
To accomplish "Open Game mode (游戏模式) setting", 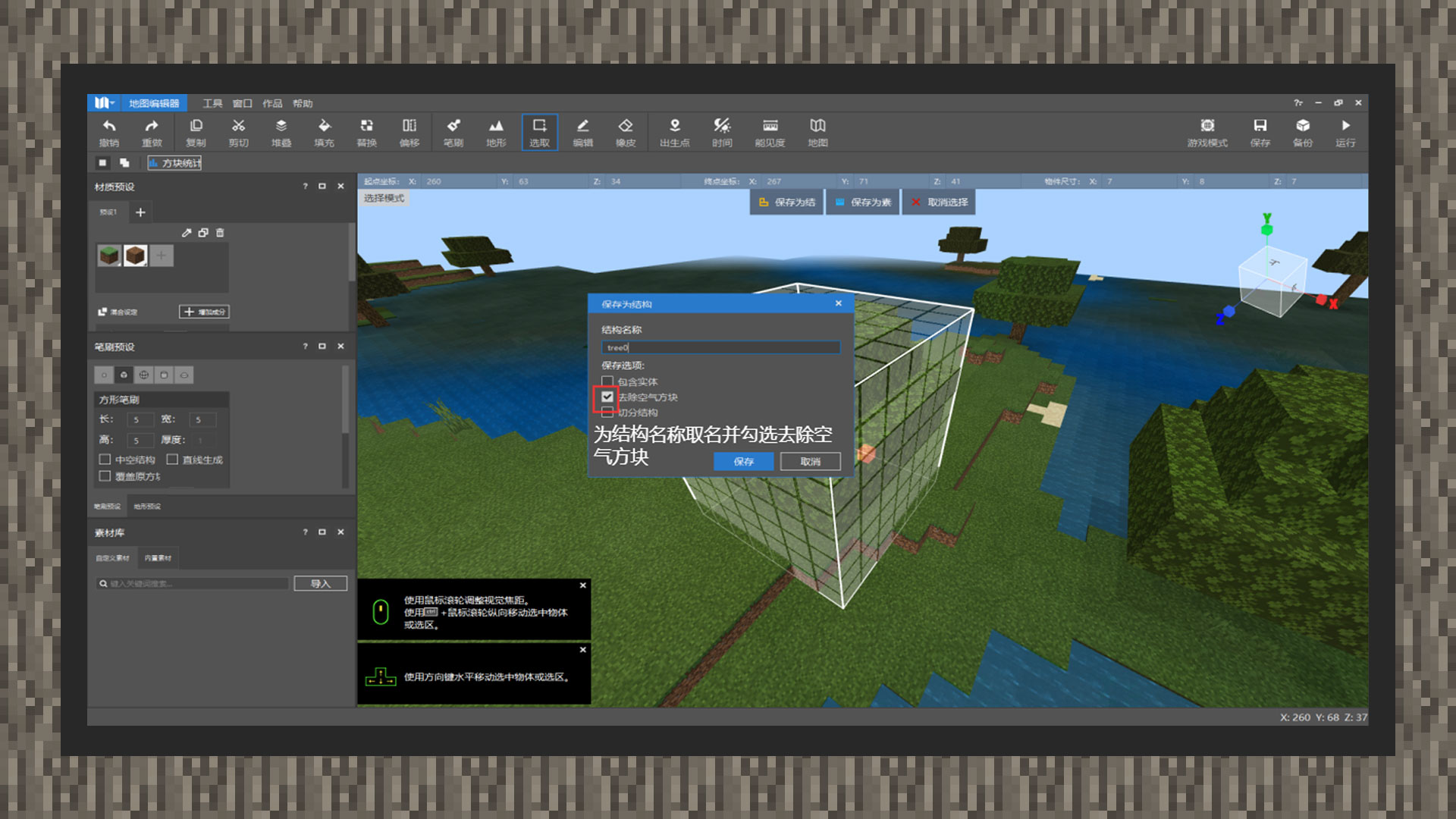I will (x=1207, y=132).
